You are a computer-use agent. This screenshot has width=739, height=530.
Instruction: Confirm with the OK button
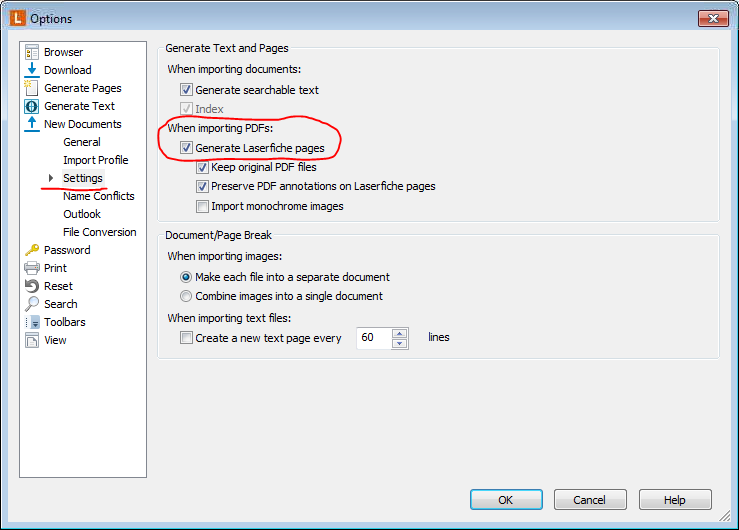(x=506, y=499)
